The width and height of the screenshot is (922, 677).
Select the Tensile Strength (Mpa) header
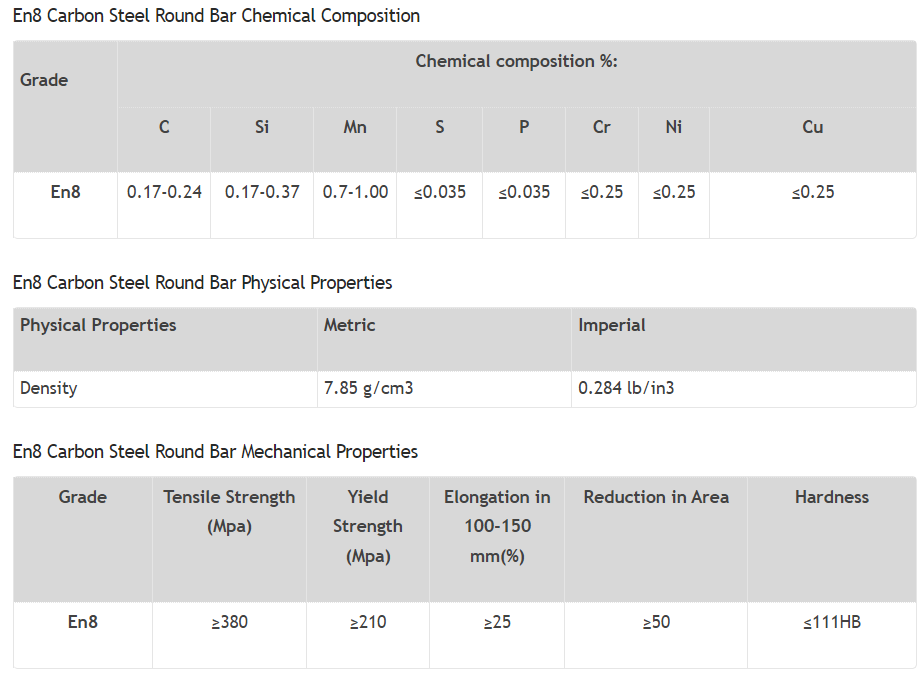pos(229,511)
